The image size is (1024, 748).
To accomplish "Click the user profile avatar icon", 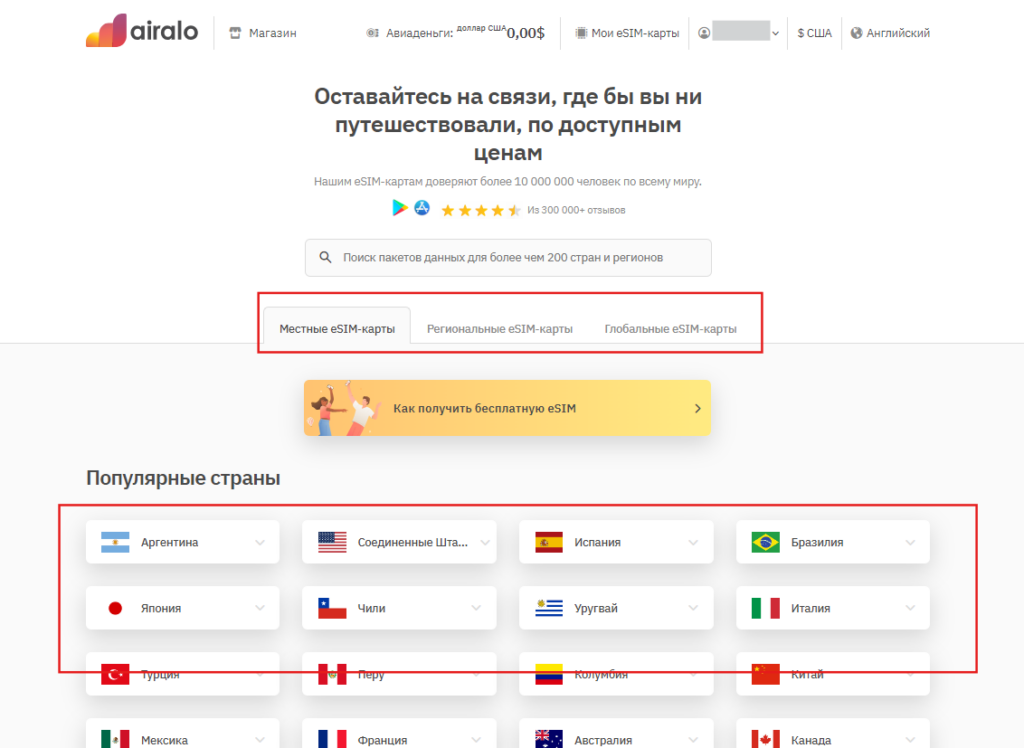I will click(x=704, y=33).
